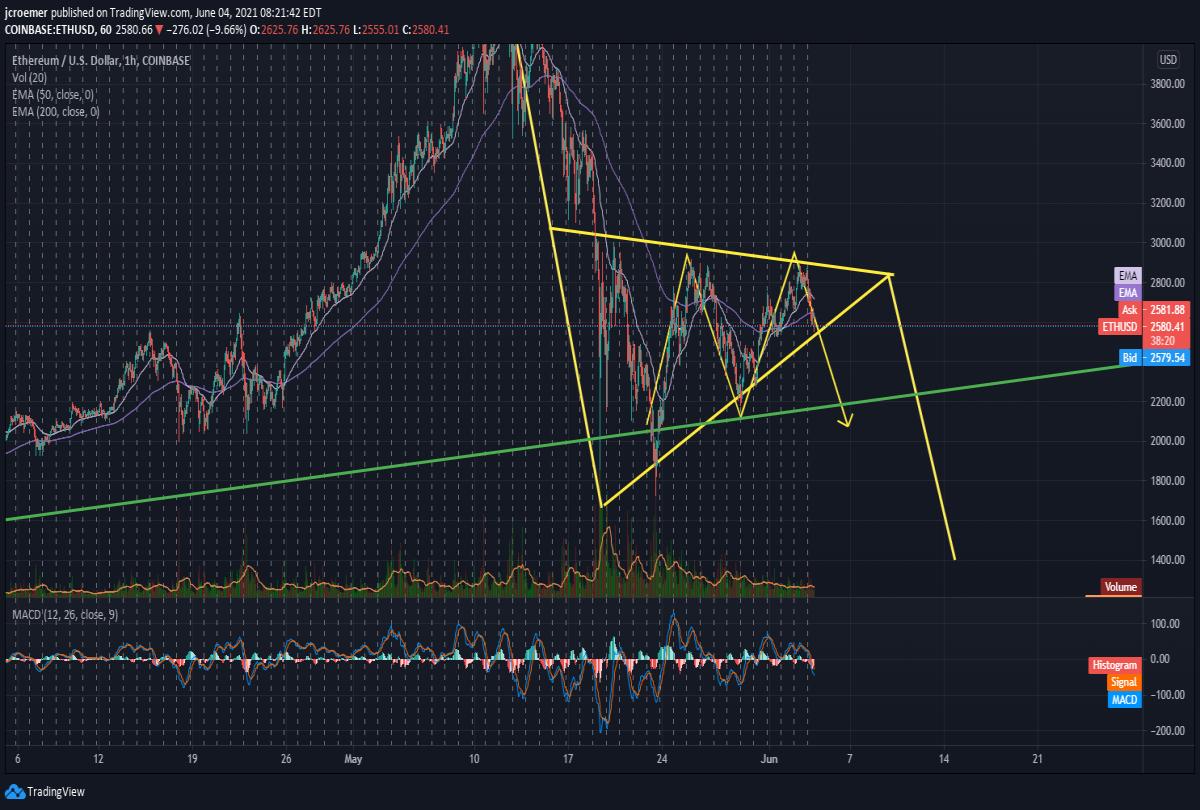Click the 1600.00 price axis label
1200x810 pixels.
tap(1167, 520)
